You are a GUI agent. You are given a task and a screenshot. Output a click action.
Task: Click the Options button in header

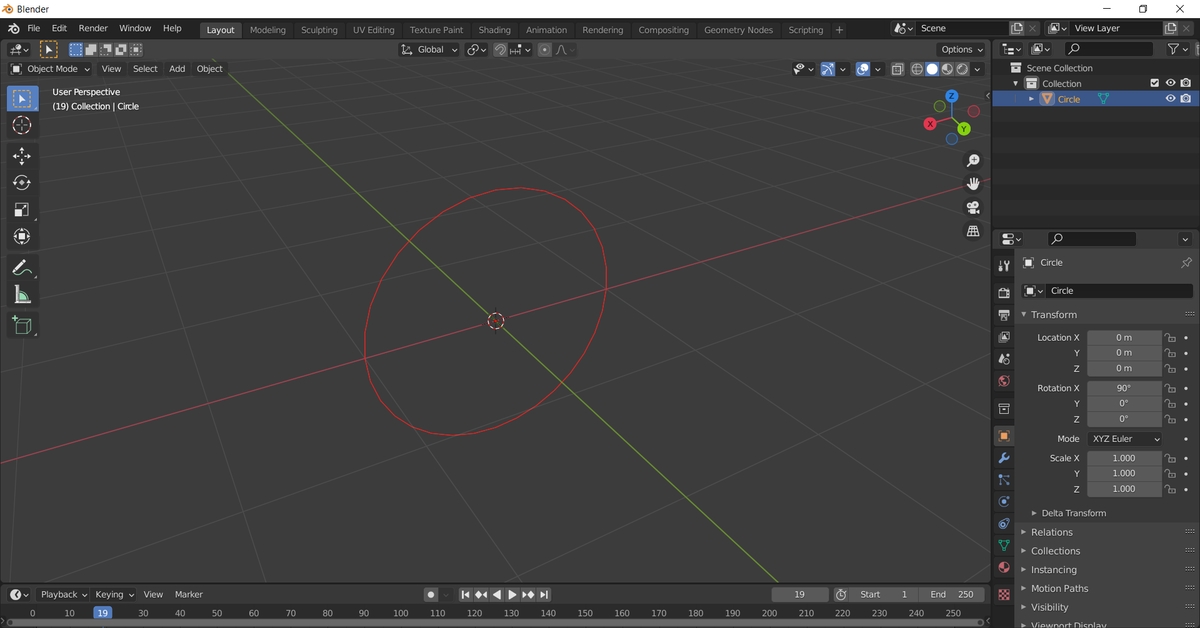[961, 49]
